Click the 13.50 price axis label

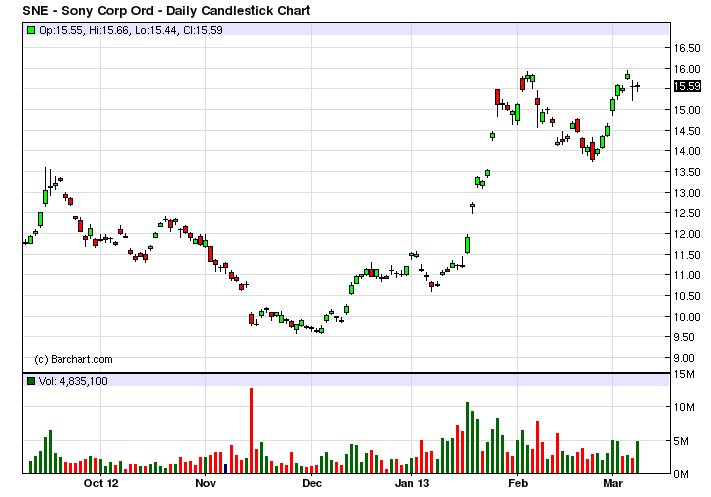pyautogui.click(x=687, y=172)
